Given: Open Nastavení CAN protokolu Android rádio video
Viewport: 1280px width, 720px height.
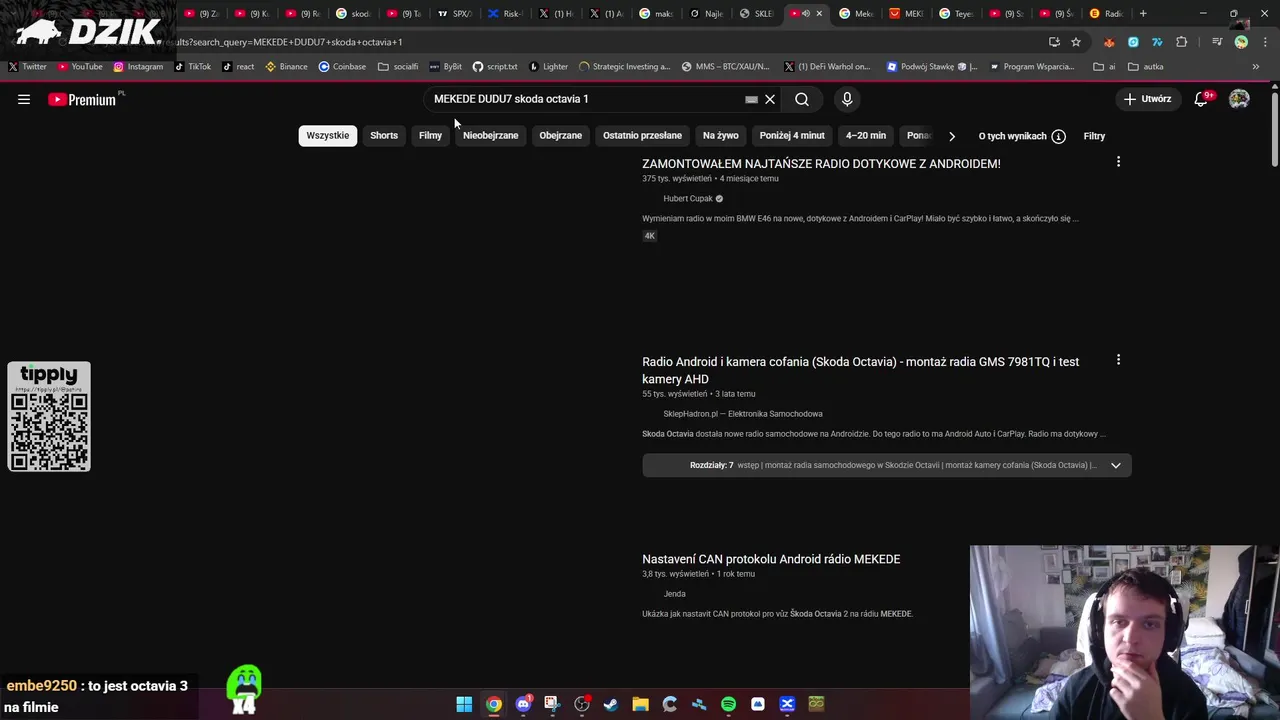Looking at the screenshot, I should tap(771, 559).
